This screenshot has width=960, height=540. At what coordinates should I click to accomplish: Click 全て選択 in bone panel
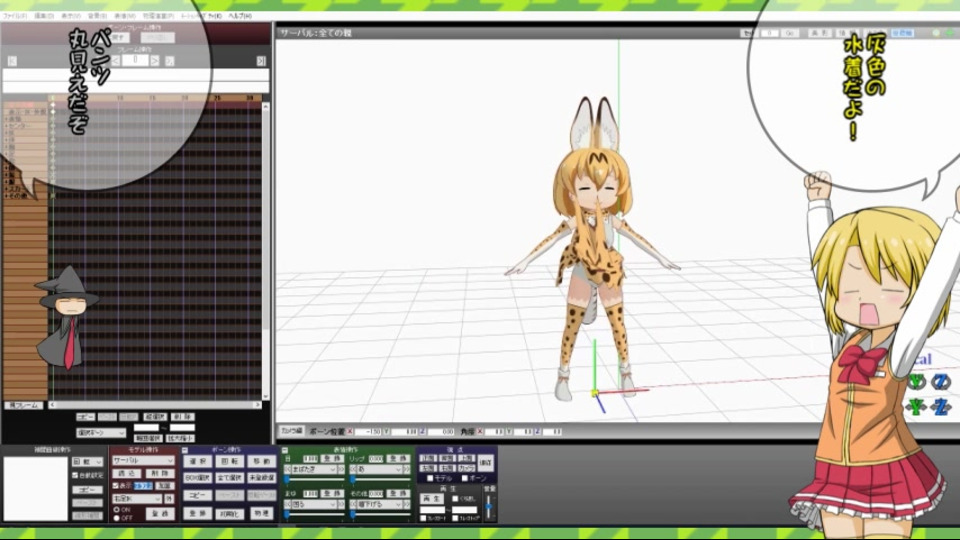(230, 478)
